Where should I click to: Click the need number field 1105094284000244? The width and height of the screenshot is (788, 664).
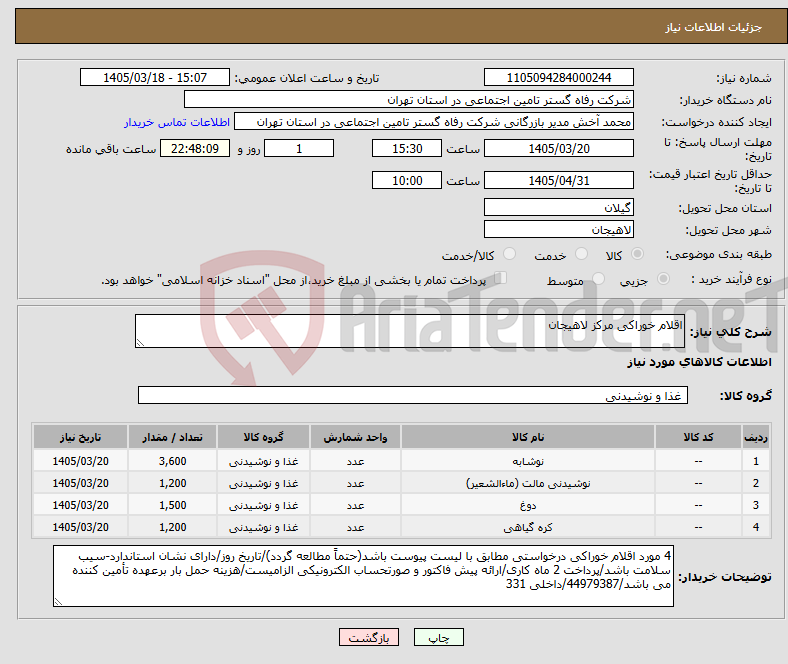(559, 77)
